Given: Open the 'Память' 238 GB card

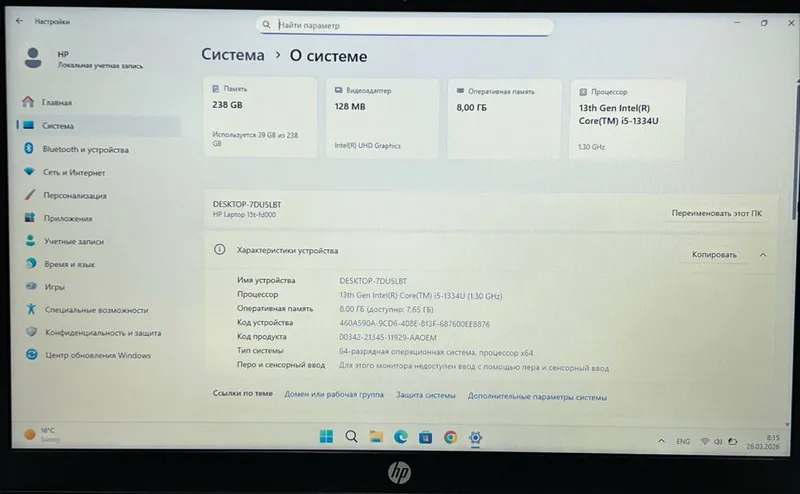Looking at the screenshot, I should [260, 117].
